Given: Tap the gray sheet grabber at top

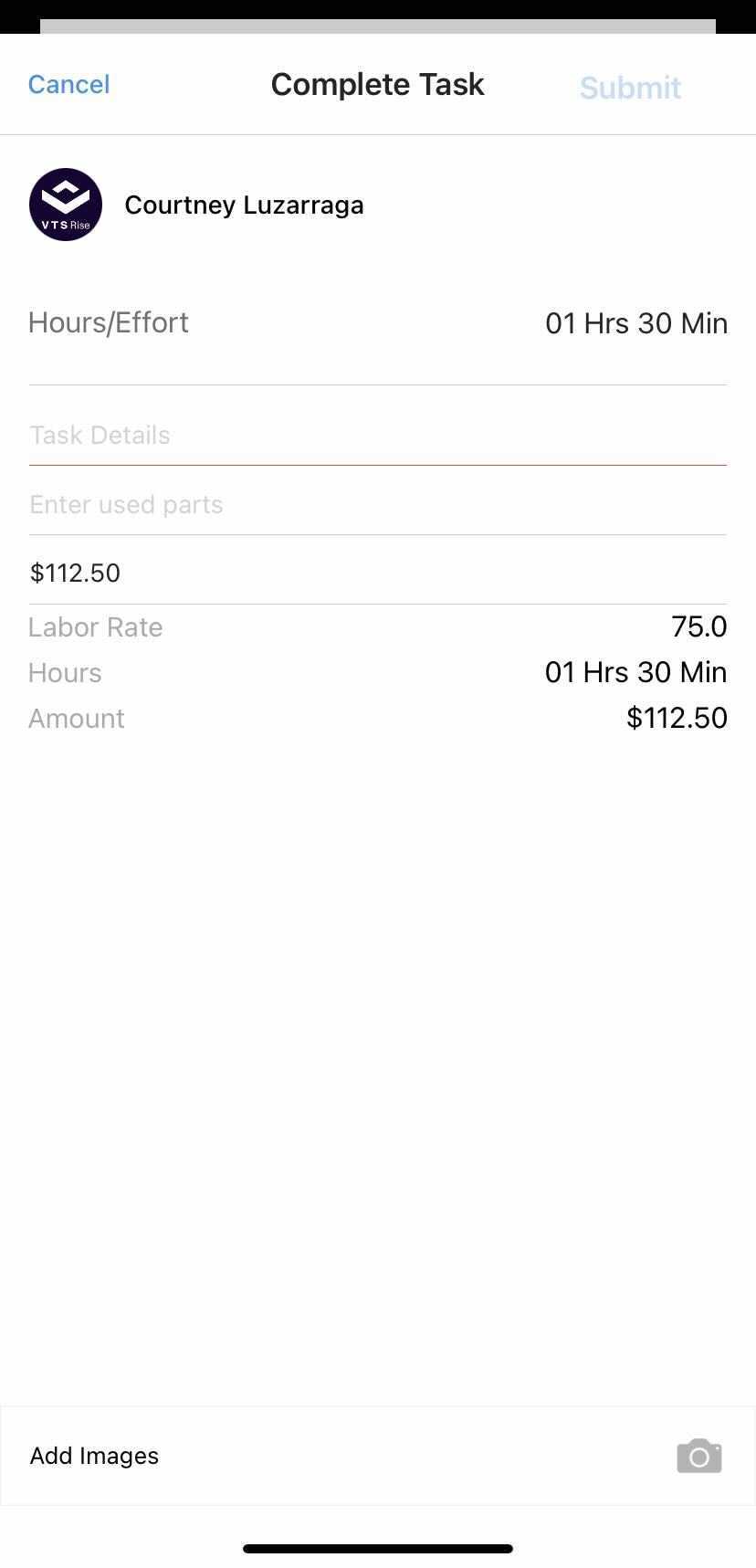Looking at the screenshot, I should coord(377,26).
